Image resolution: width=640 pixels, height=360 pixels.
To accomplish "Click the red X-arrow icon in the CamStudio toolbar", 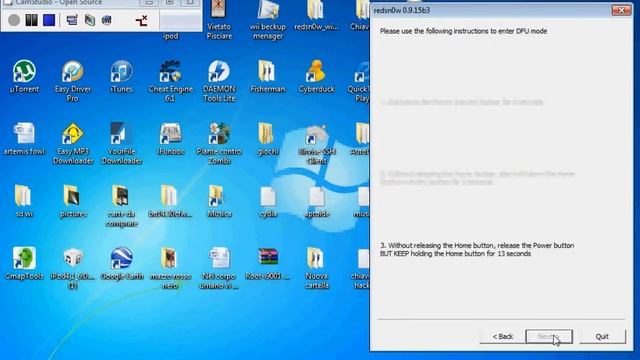I will [141, 20].
